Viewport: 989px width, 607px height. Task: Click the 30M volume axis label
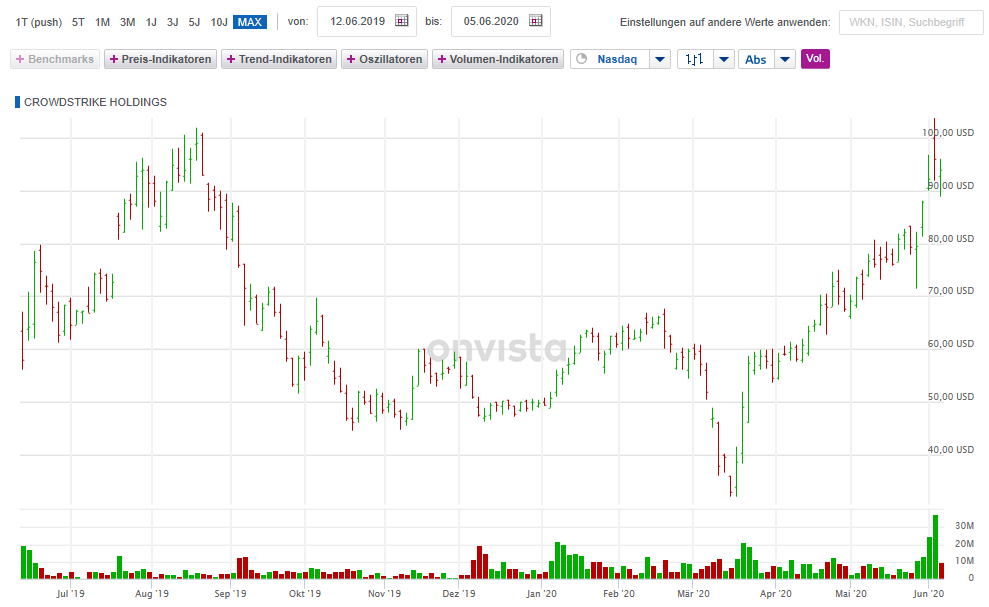pyautogui.click(x=964, y=526)
